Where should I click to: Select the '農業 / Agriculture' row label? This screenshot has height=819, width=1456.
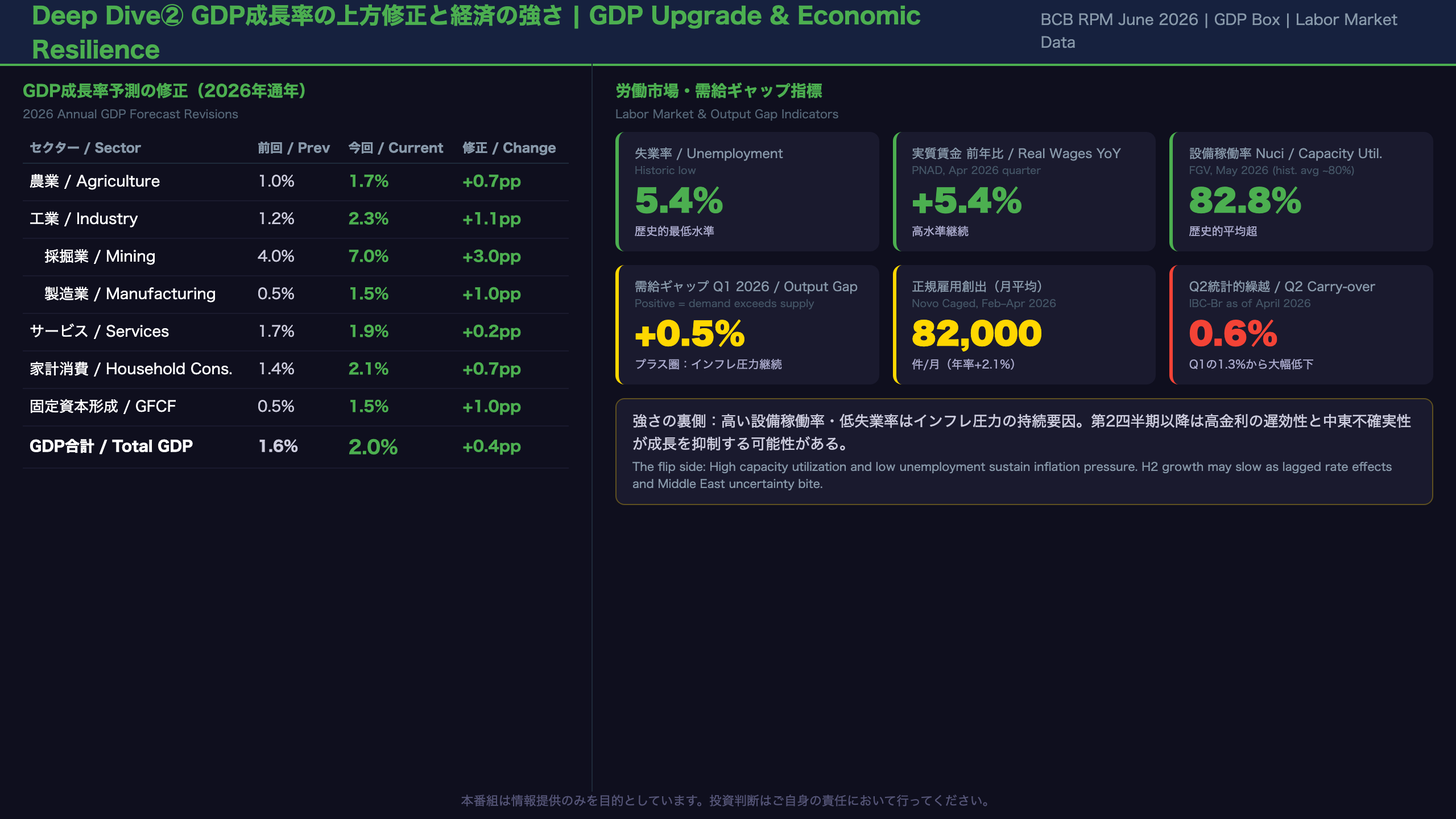click(95, 181)
